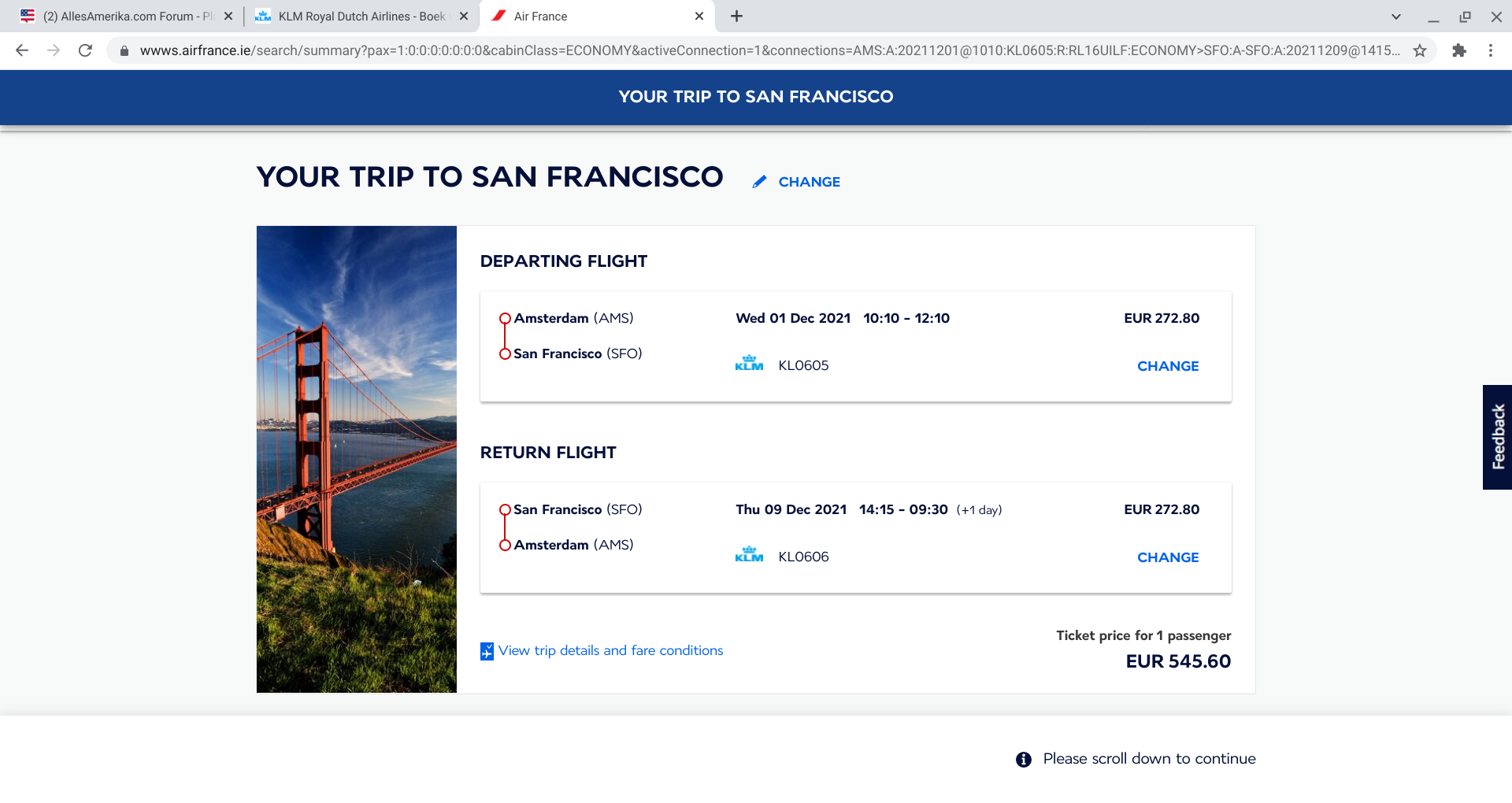The width and height of the screenshot is (1512, 803).
Task: View the site padlock security info
Action: (124, 50)
